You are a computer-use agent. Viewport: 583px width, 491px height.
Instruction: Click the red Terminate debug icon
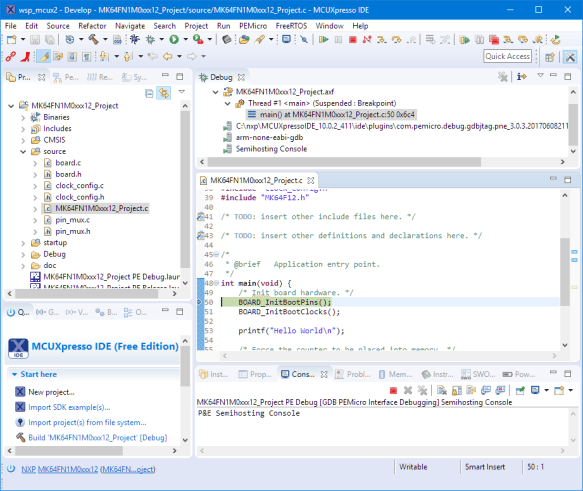coord(353,39)
